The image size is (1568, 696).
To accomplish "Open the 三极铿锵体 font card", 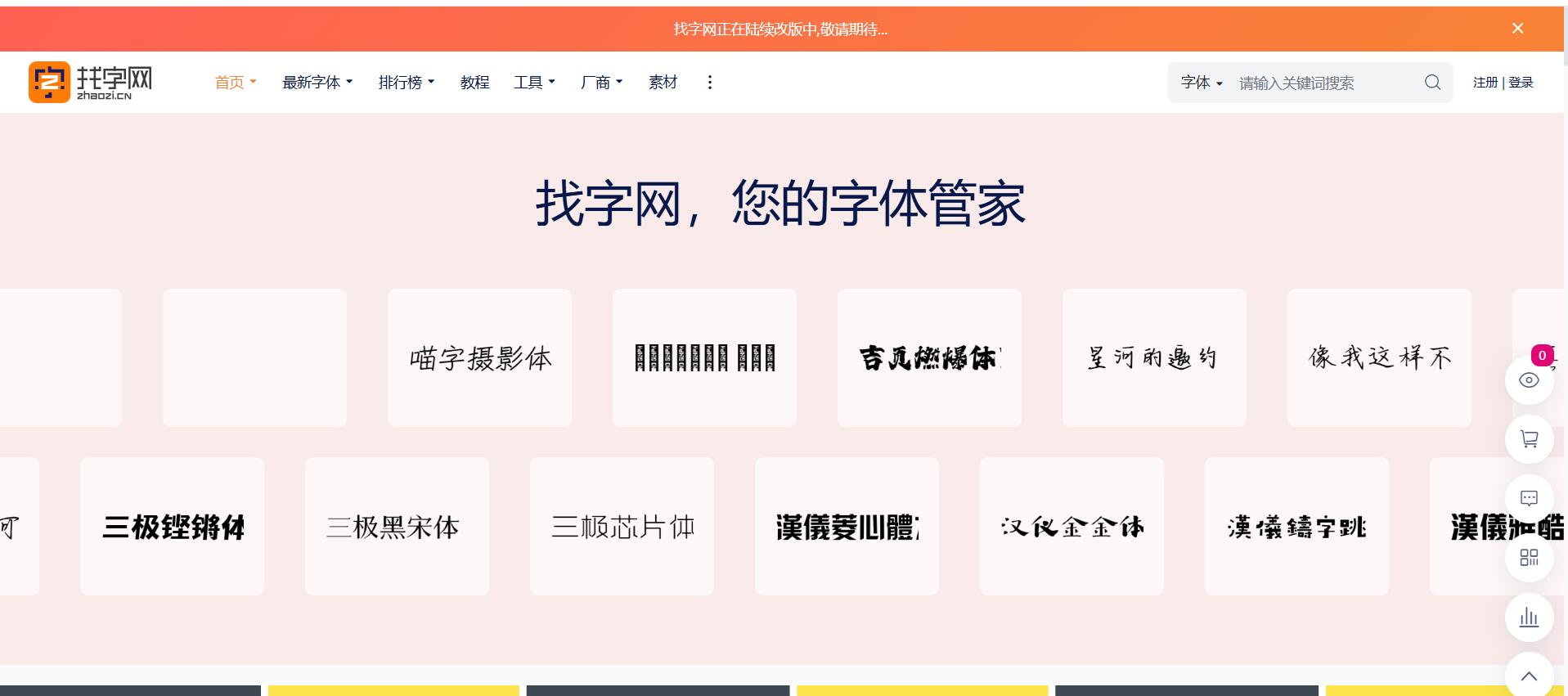I will [172, 526].
